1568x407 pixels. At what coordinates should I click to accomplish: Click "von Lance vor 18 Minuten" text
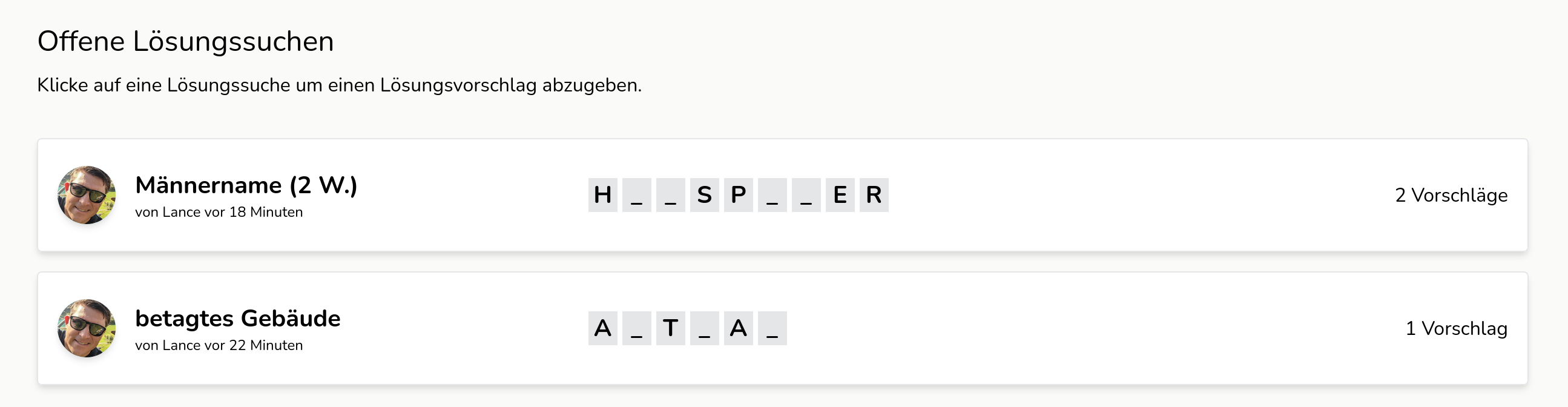pos(219,212)
